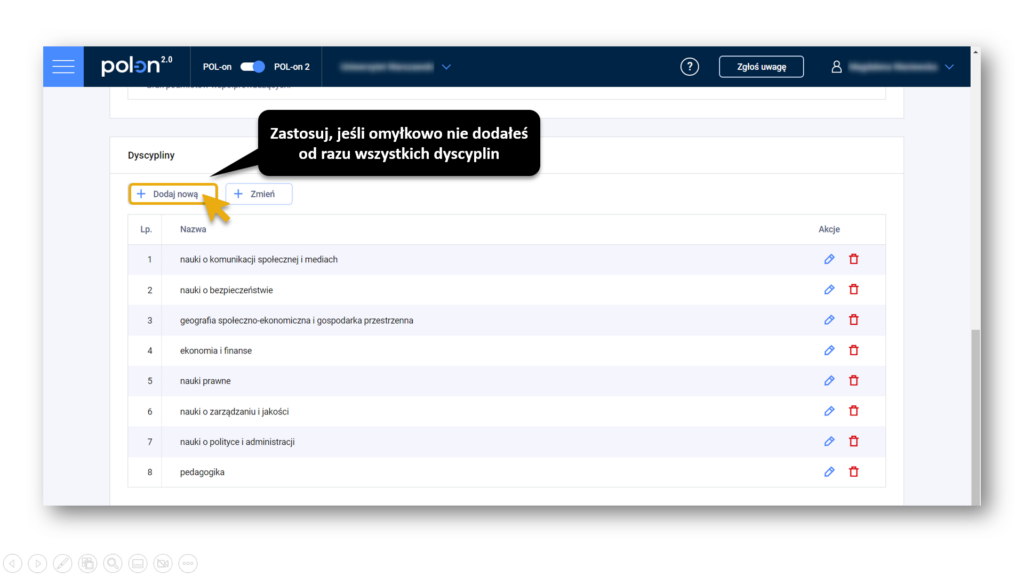The width and height of the screenshot is (1024, 576).
Task: Toggle slideshow subtitles icon
Action: (x=138, y=563)
